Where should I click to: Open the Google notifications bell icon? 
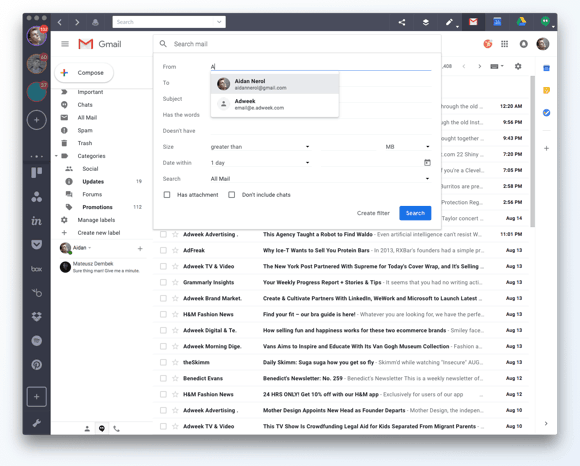pos(523,44)
